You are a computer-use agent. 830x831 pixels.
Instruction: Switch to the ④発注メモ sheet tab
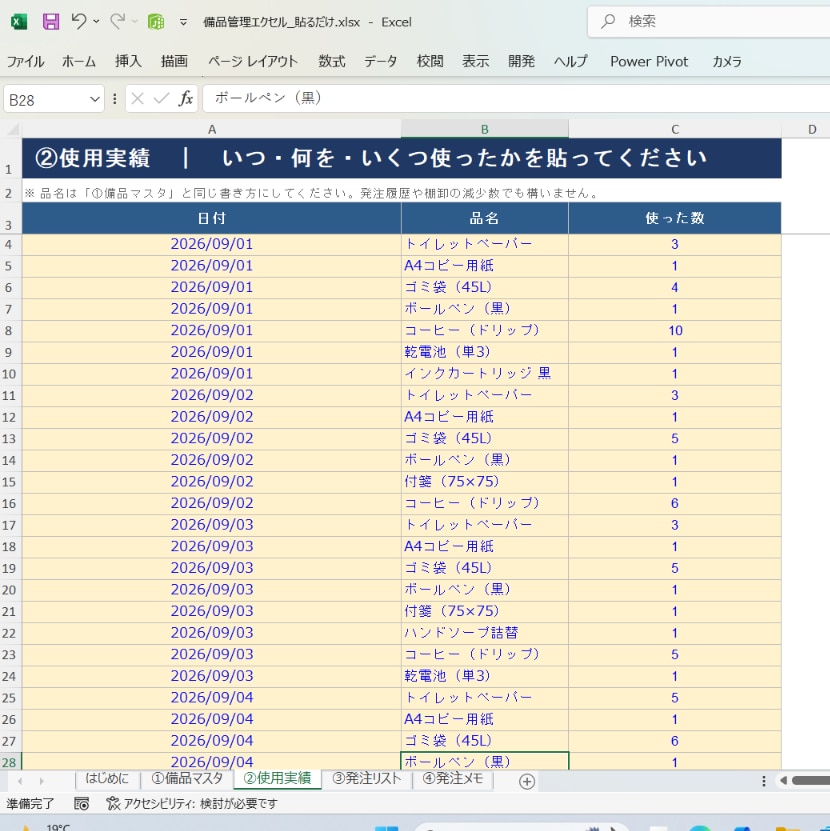(453, 779)
